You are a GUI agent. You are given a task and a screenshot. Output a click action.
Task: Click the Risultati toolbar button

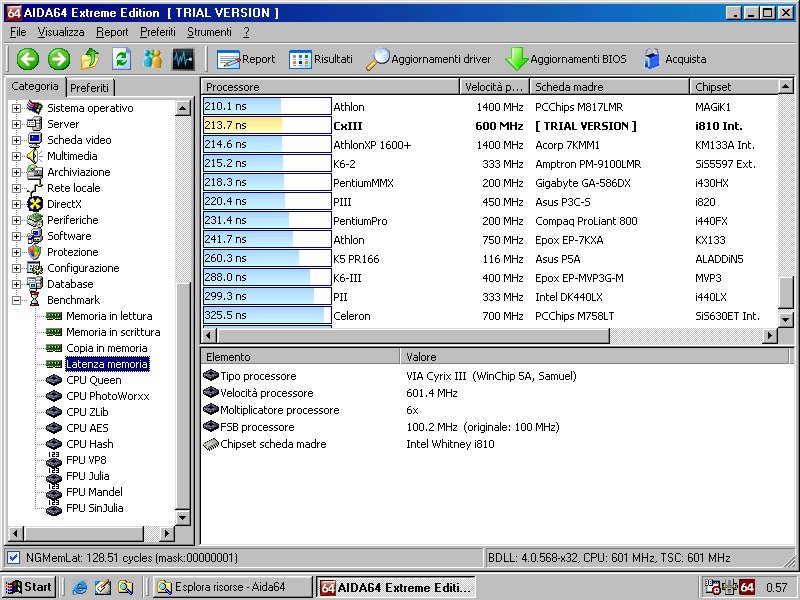click(x=321, y=59)
